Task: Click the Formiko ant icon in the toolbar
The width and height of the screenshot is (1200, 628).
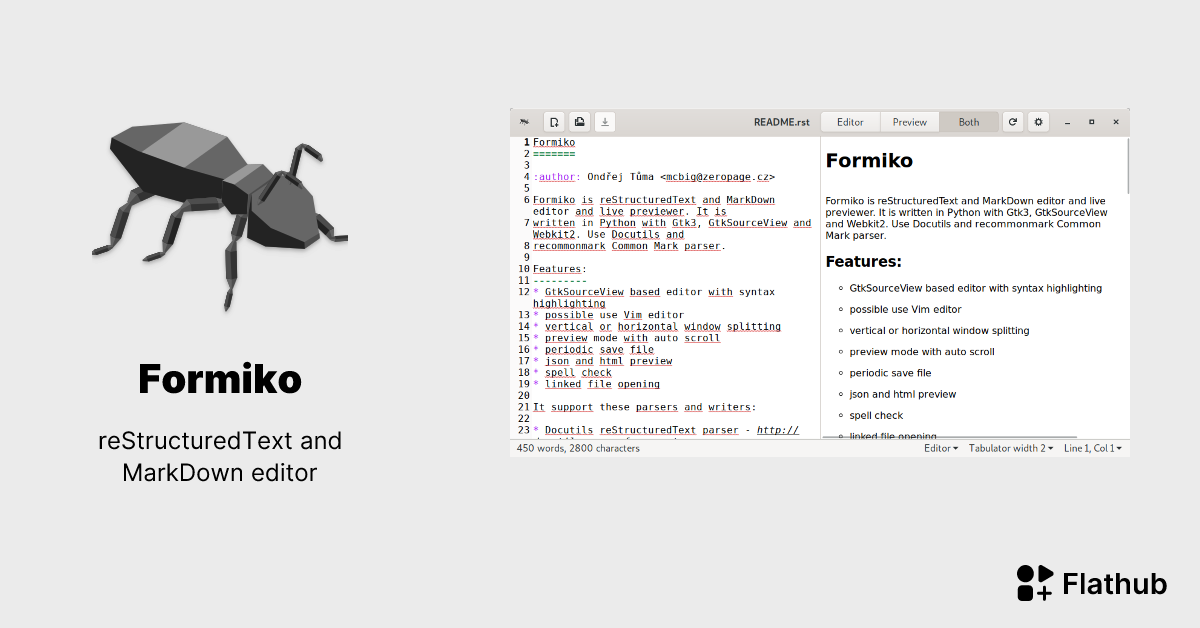Action: [x=524, y=121]
